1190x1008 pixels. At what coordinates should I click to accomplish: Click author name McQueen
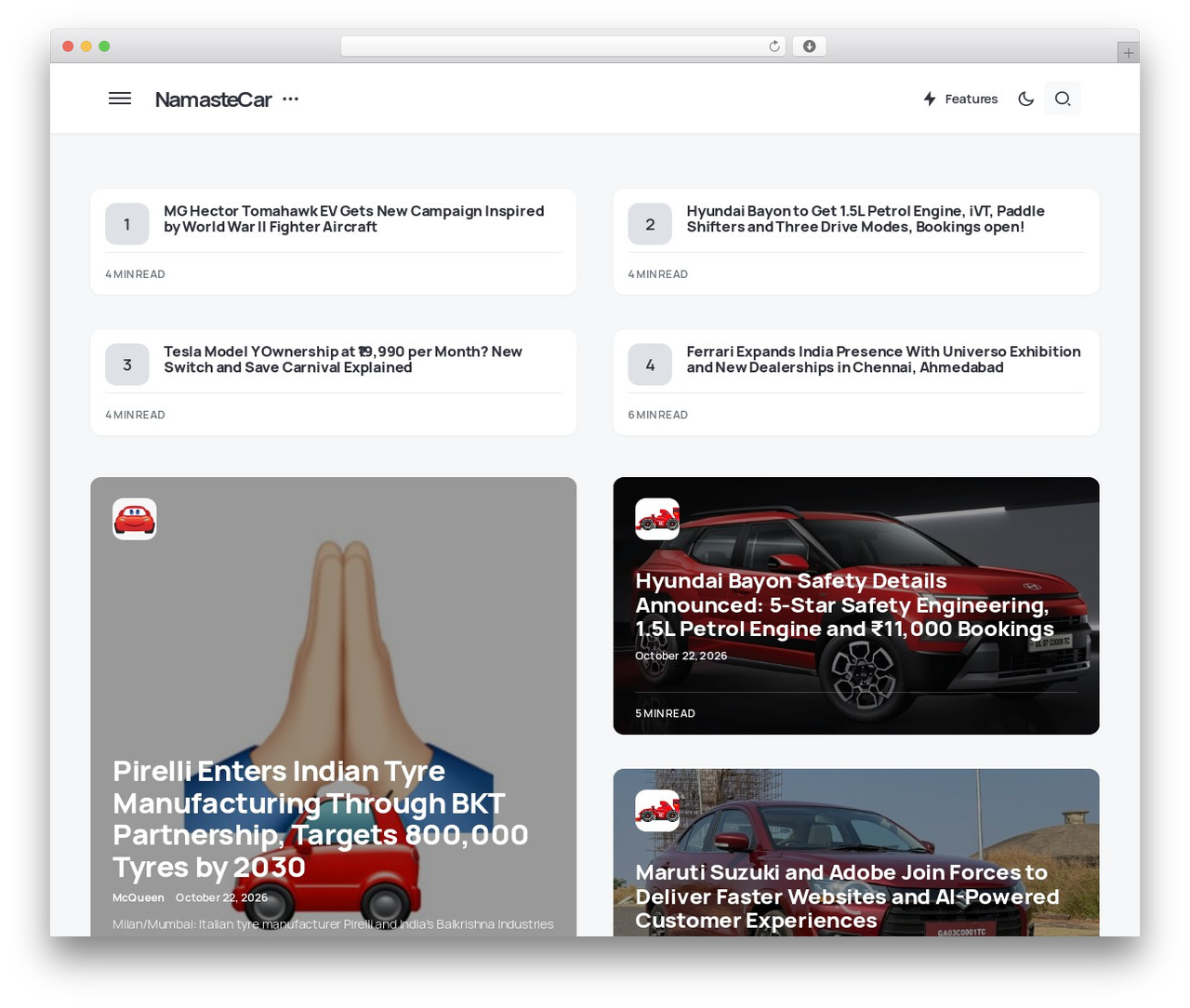tap(139, 897)
